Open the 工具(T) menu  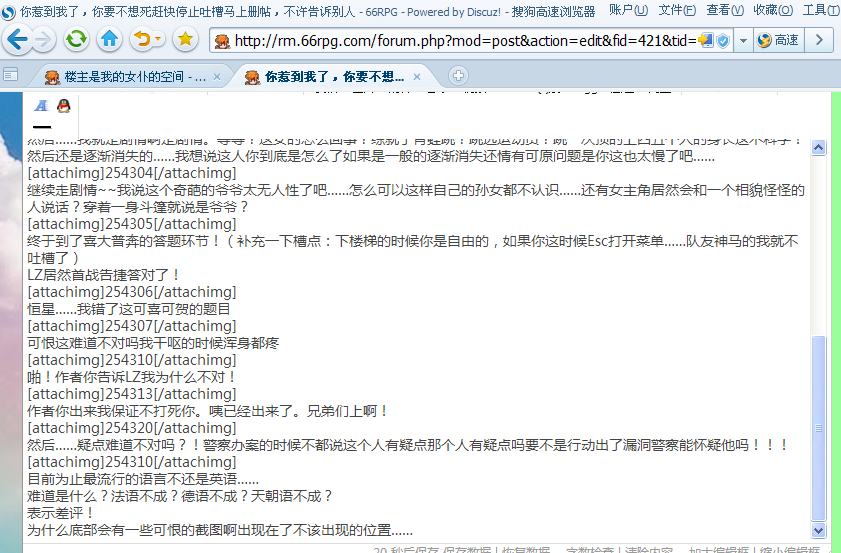821,10
